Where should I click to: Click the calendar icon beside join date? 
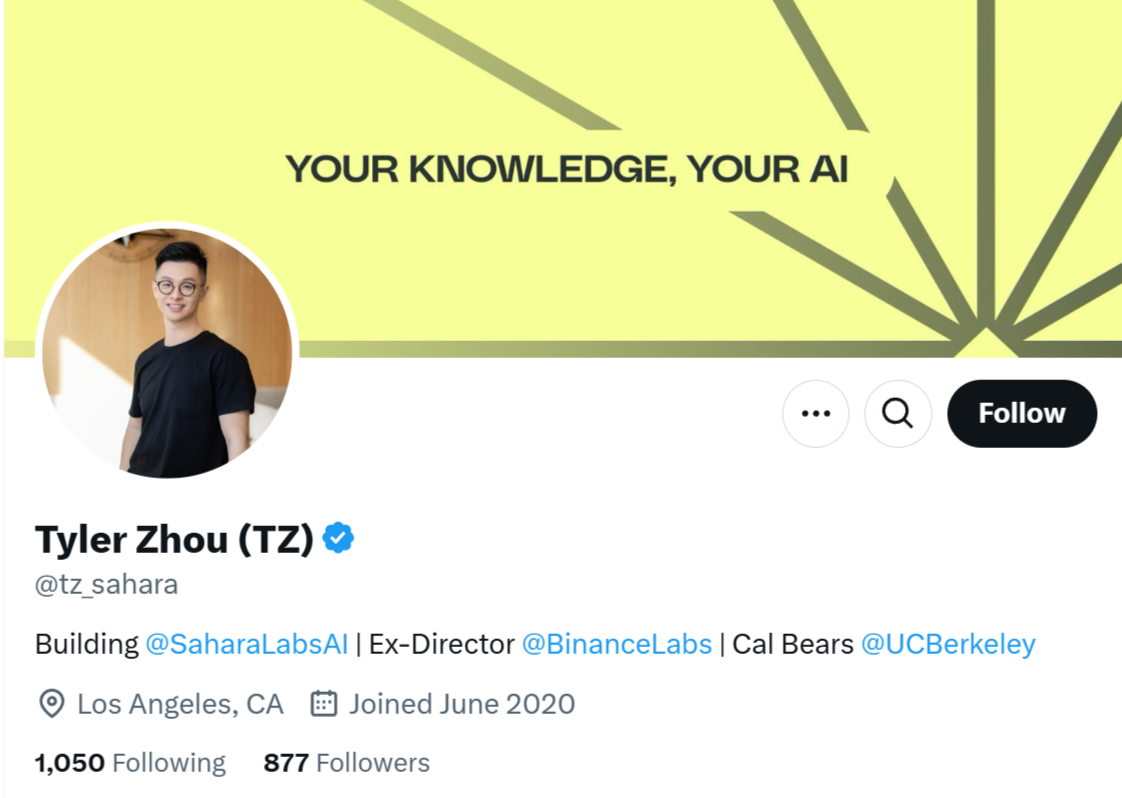coord(323,704)
